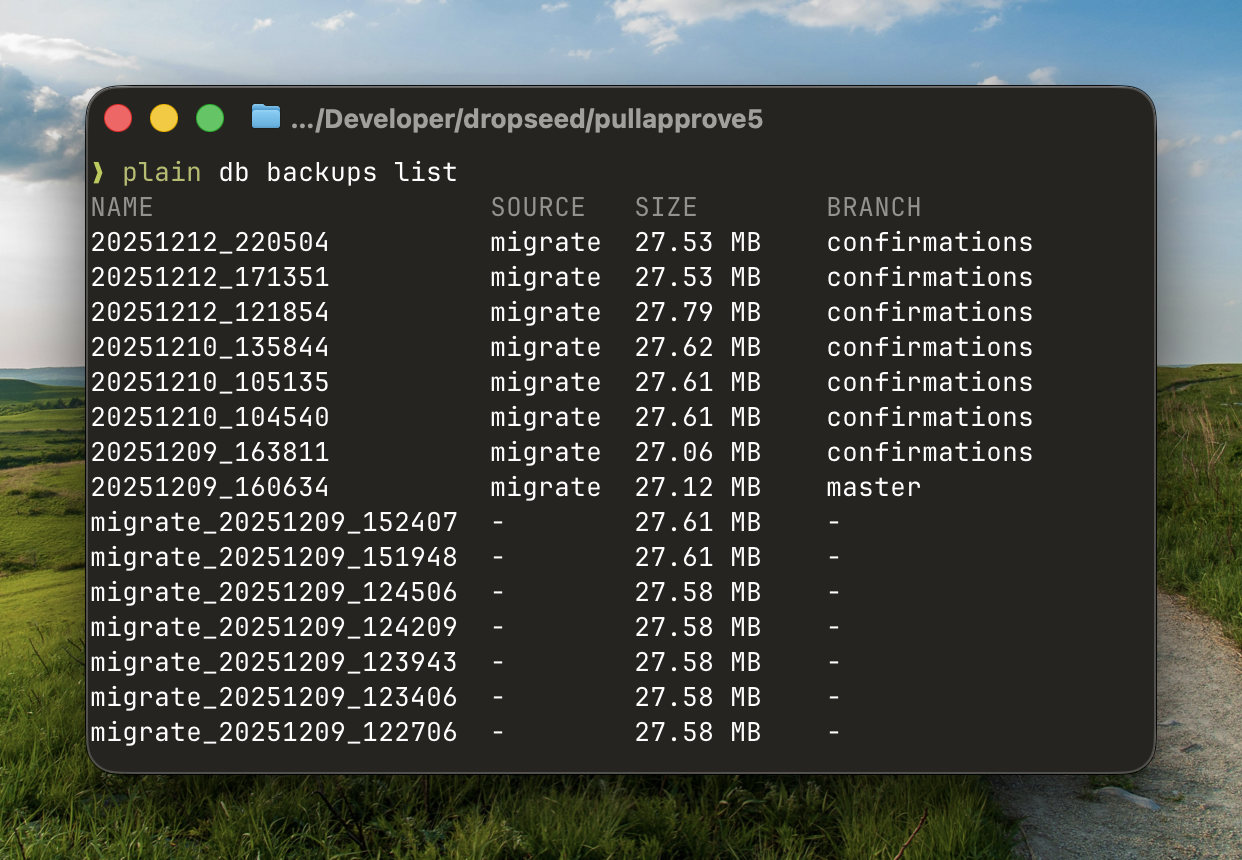Select backup name 20251212_121854
Image resolution: width=1242 pixels, height=860 pixels.
click(210, 313)
